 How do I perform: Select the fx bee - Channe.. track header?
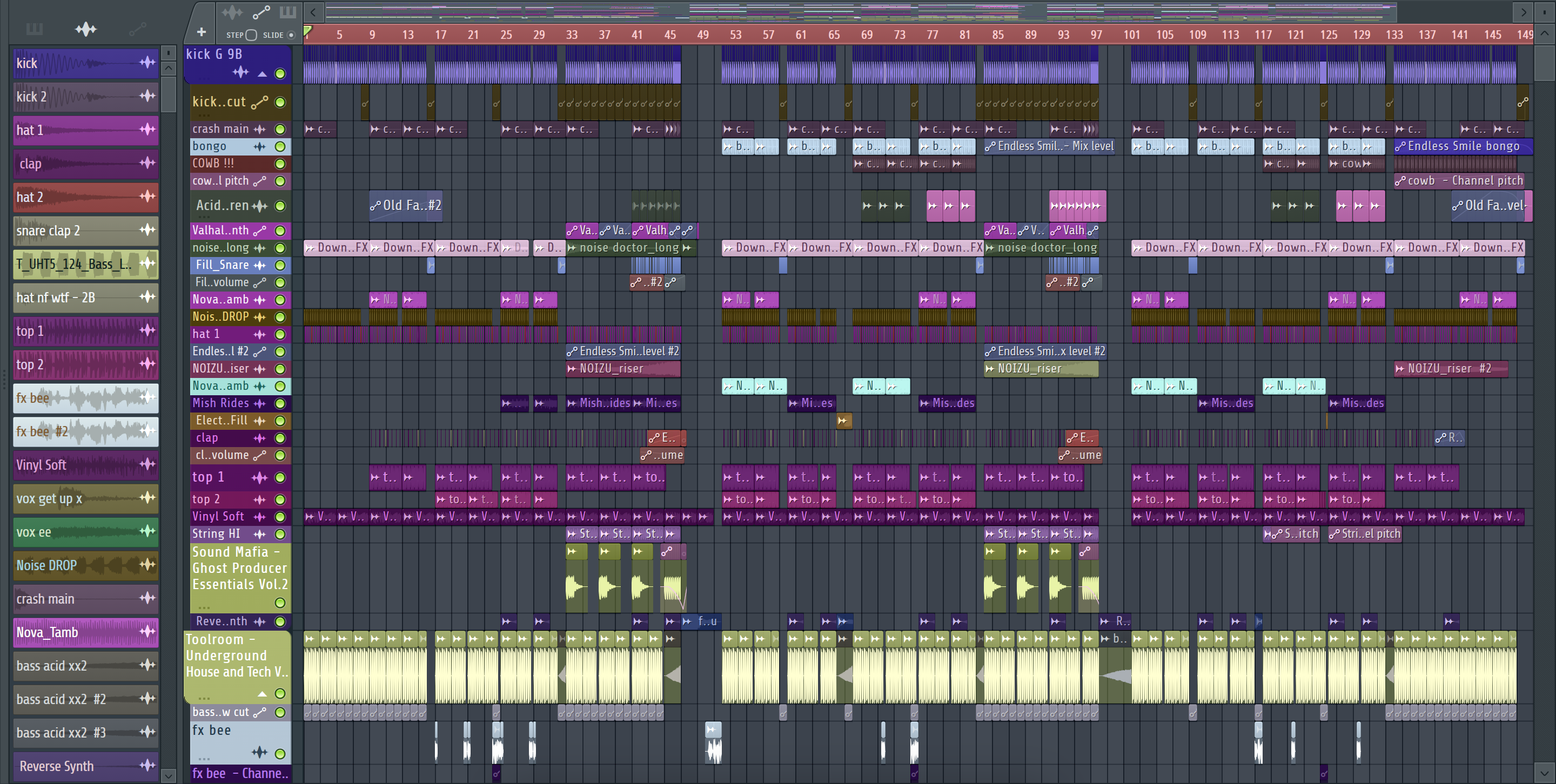click(240, 774)
